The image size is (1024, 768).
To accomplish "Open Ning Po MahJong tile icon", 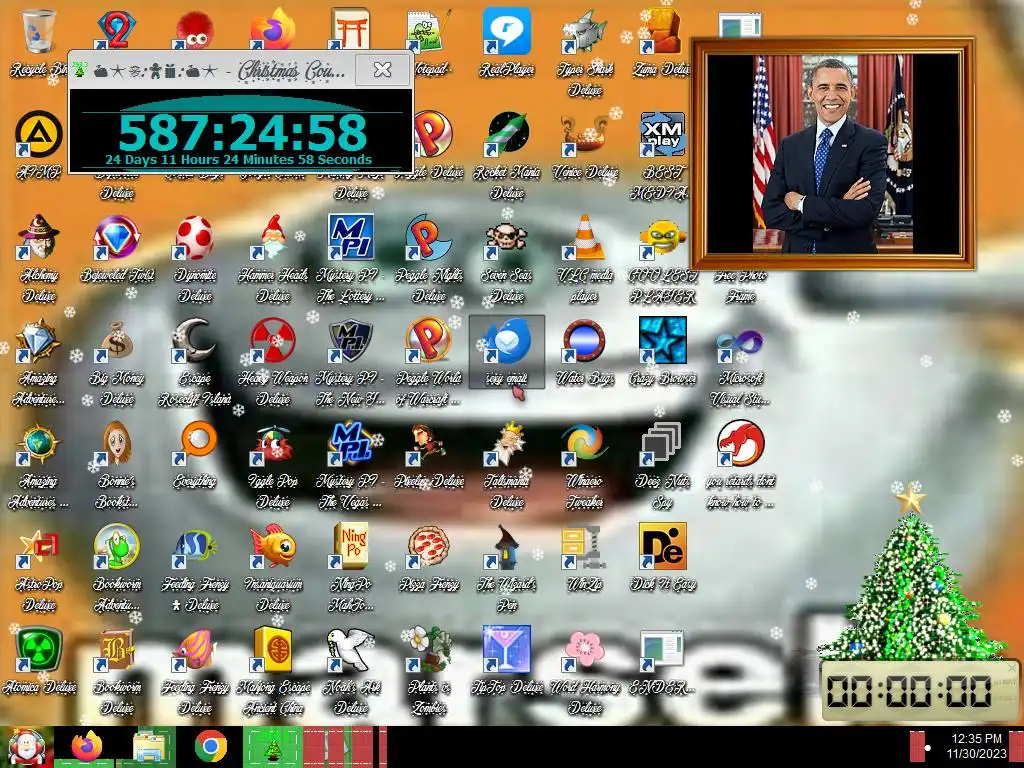I will pyautogui.click(x=351, y=546).
